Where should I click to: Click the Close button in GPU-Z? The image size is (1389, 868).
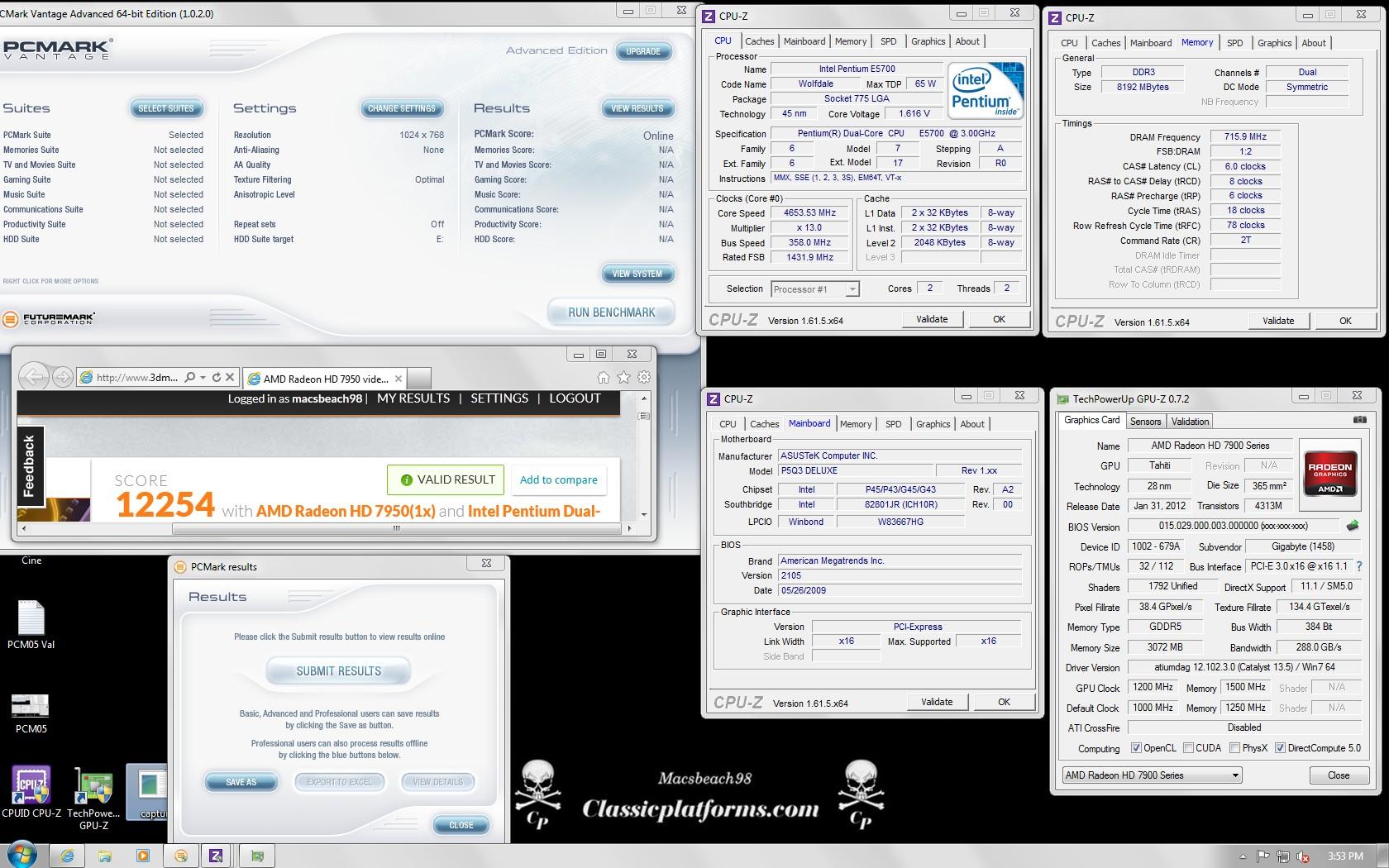[x=1339, y=775]
